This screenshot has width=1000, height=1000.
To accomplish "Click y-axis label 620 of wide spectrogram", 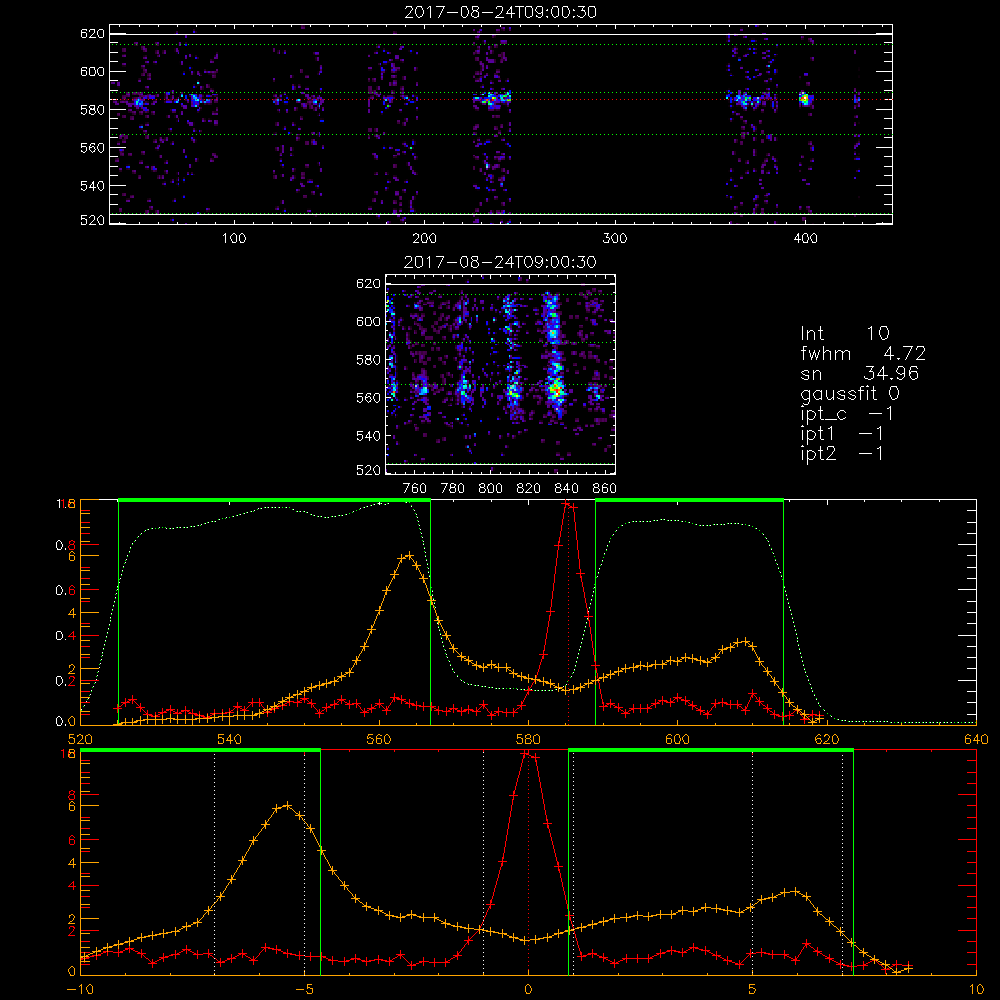I will pos(92,33).
